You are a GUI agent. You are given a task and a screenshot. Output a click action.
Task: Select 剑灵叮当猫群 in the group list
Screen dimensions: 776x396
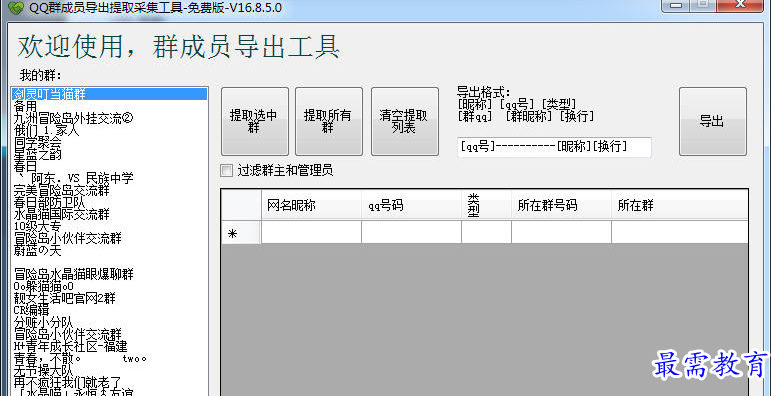[109, 94]
